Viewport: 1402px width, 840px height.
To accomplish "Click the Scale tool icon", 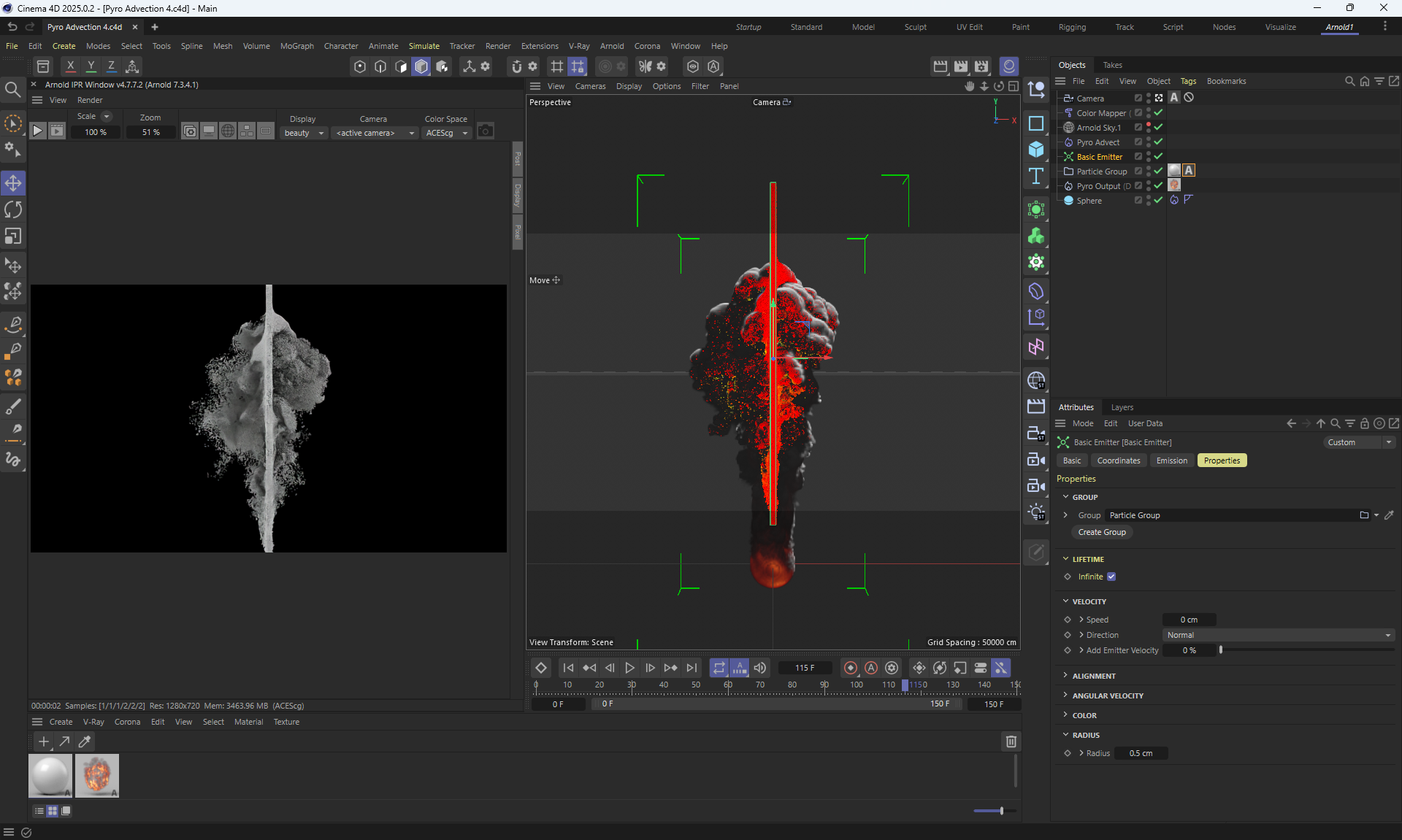I will pos(13,236).
